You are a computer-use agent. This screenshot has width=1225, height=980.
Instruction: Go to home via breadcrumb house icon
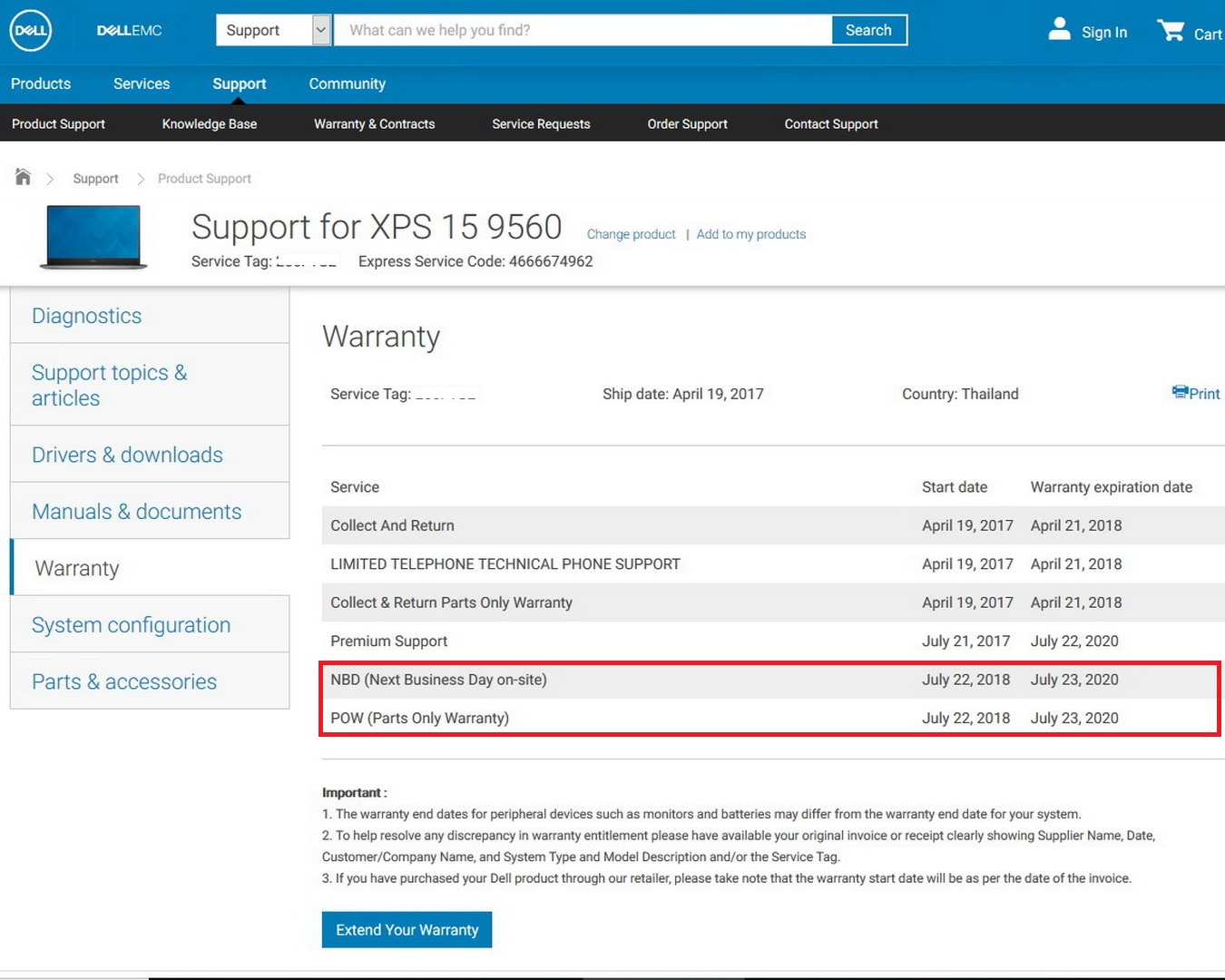tap(23, 177)
